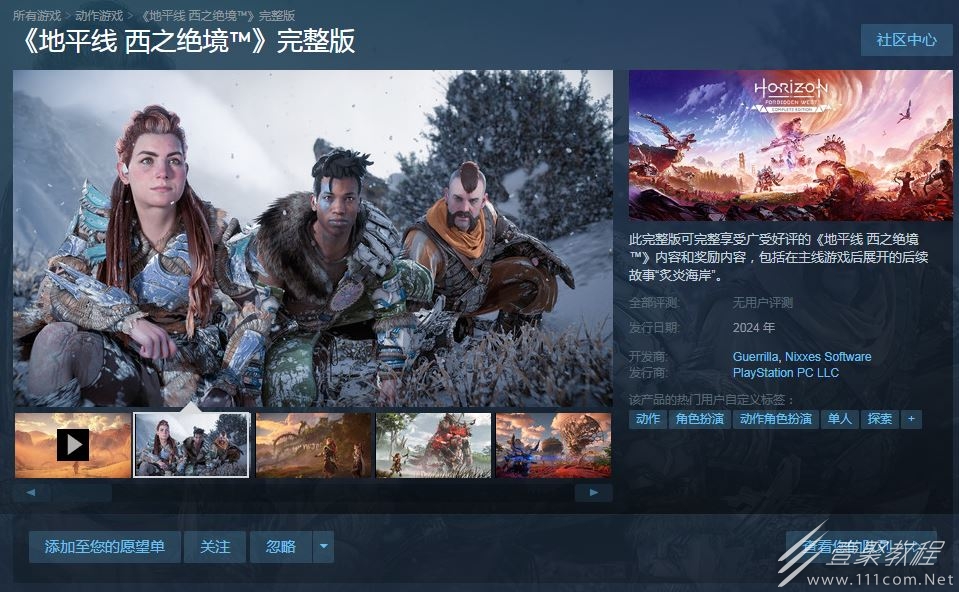The height and width of the screenshot is (592, 959).
Task: Click the left scroll arrow under thumbnails
Action: pos(31,492)
